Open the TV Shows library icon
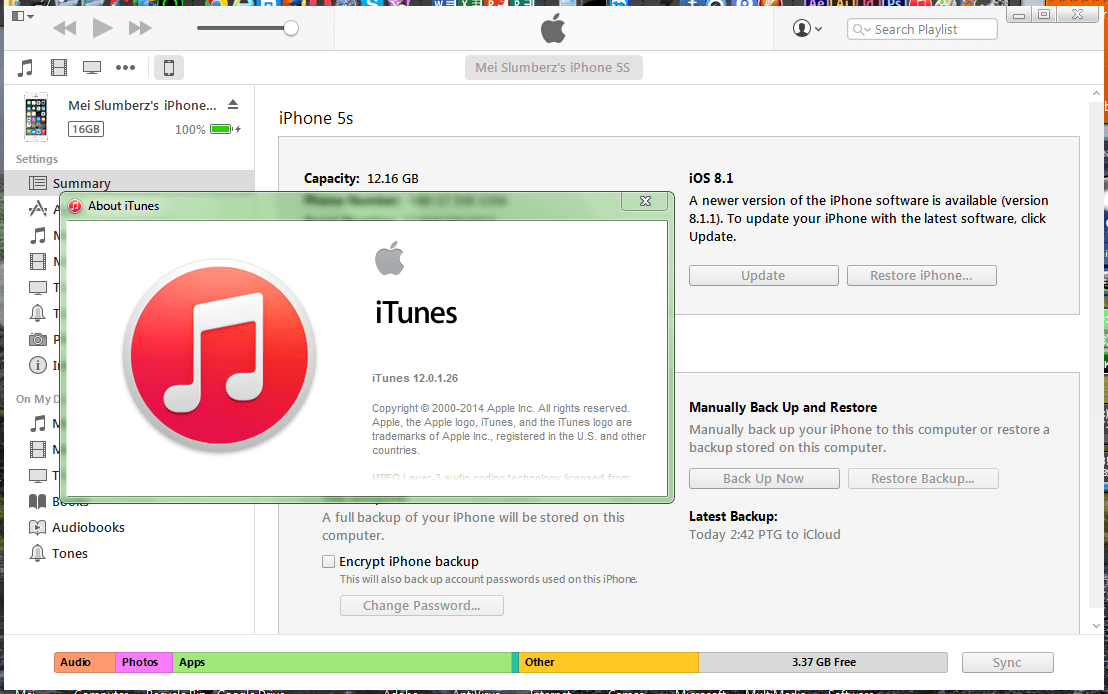1108x694 pixels. coord(92,68)
